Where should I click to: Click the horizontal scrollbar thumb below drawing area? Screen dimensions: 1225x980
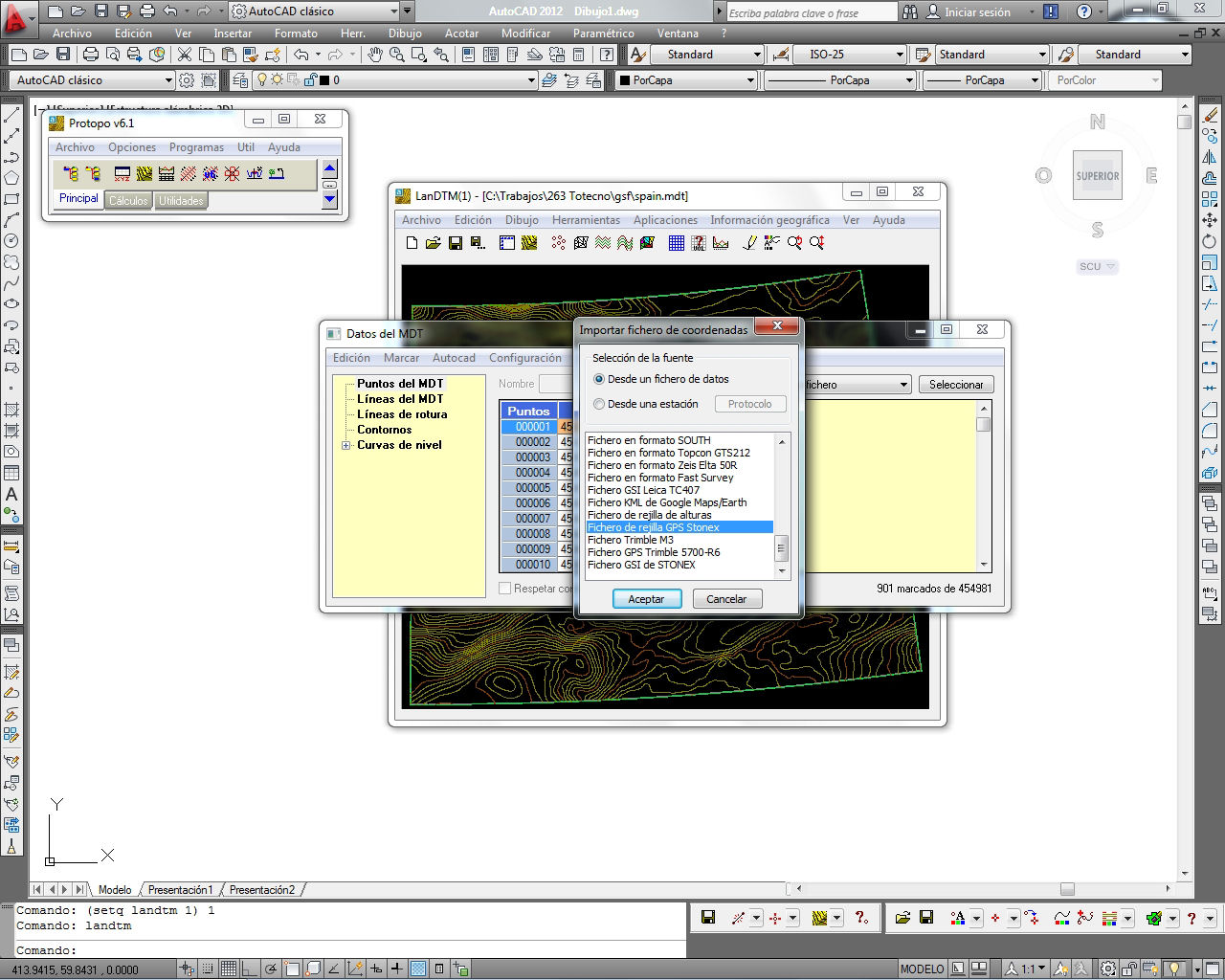(x=1067, y=889)
